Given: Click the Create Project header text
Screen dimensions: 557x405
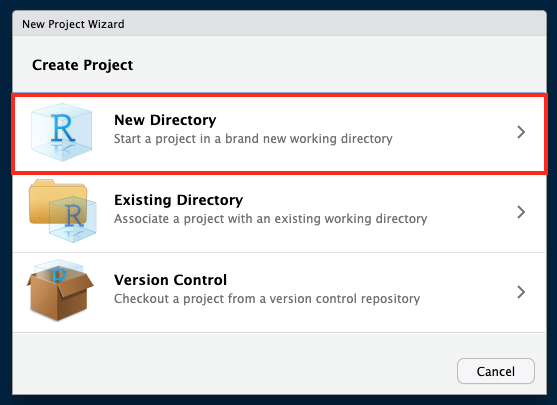Looking at the screenshot, I should pos(82,65).
